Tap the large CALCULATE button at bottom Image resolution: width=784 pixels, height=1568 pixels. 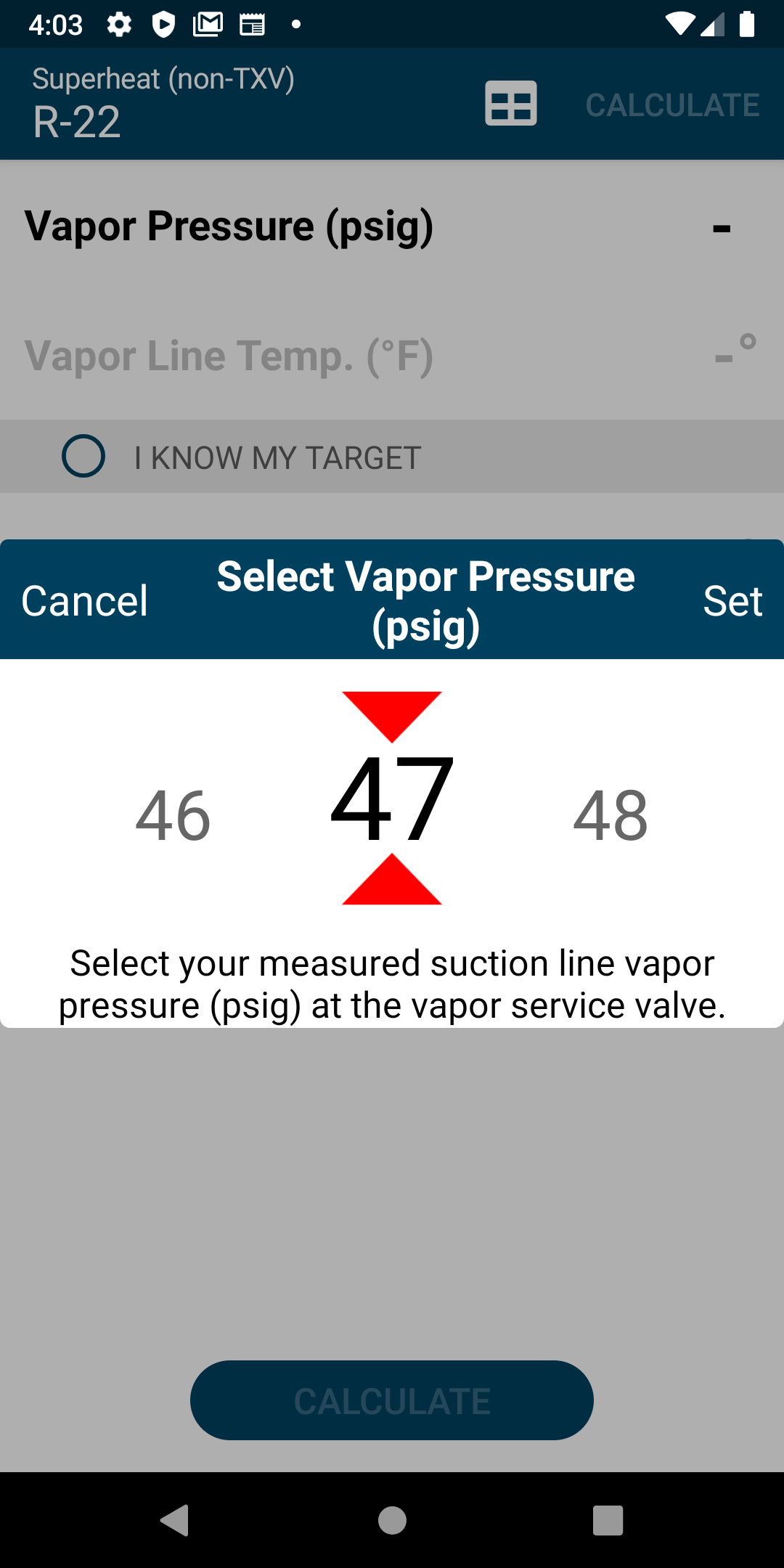click(392, 1400)
